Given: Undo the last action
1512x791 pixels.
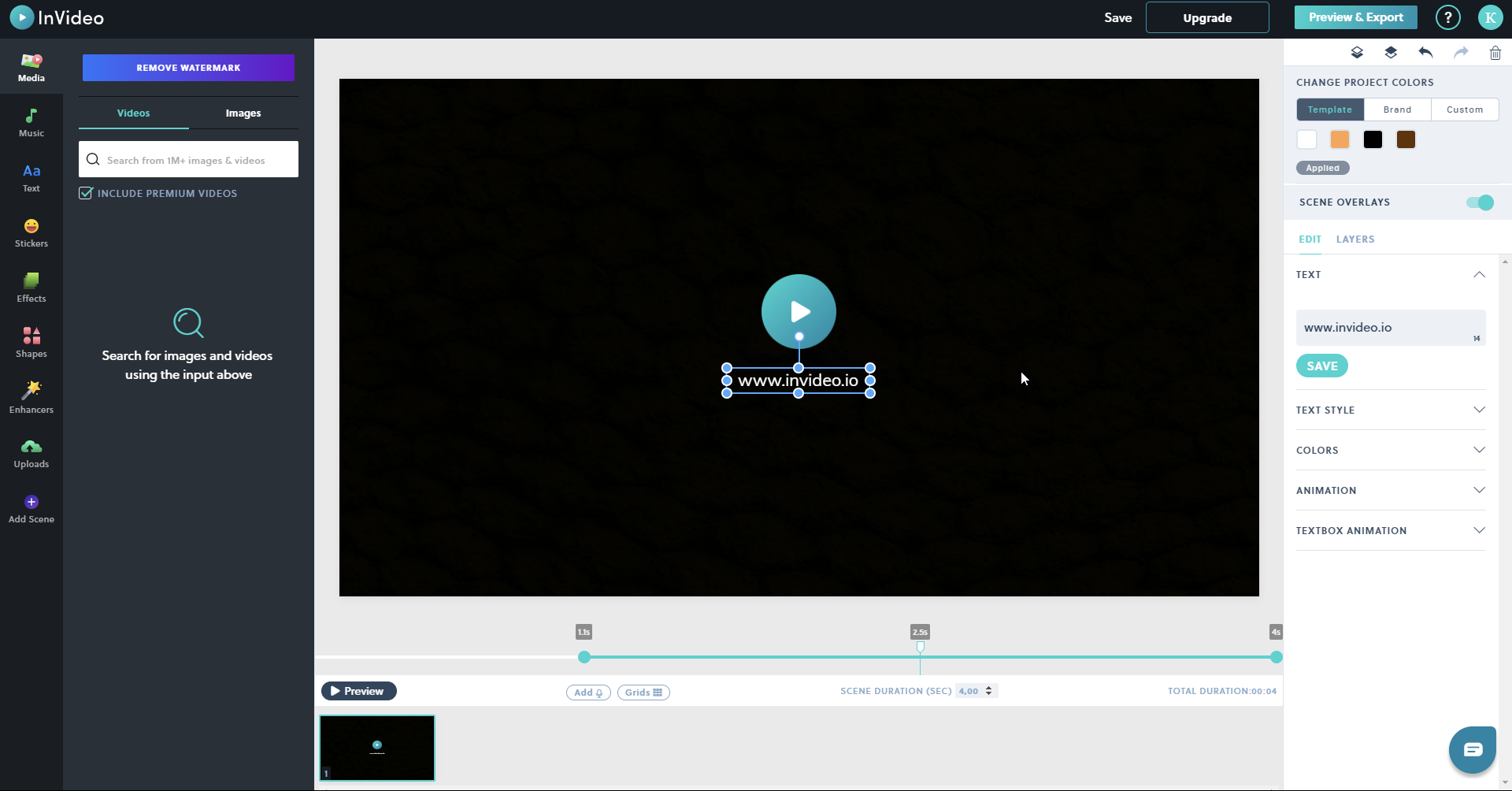Looking at the screenshot, I should click(x=1425, y=53).
